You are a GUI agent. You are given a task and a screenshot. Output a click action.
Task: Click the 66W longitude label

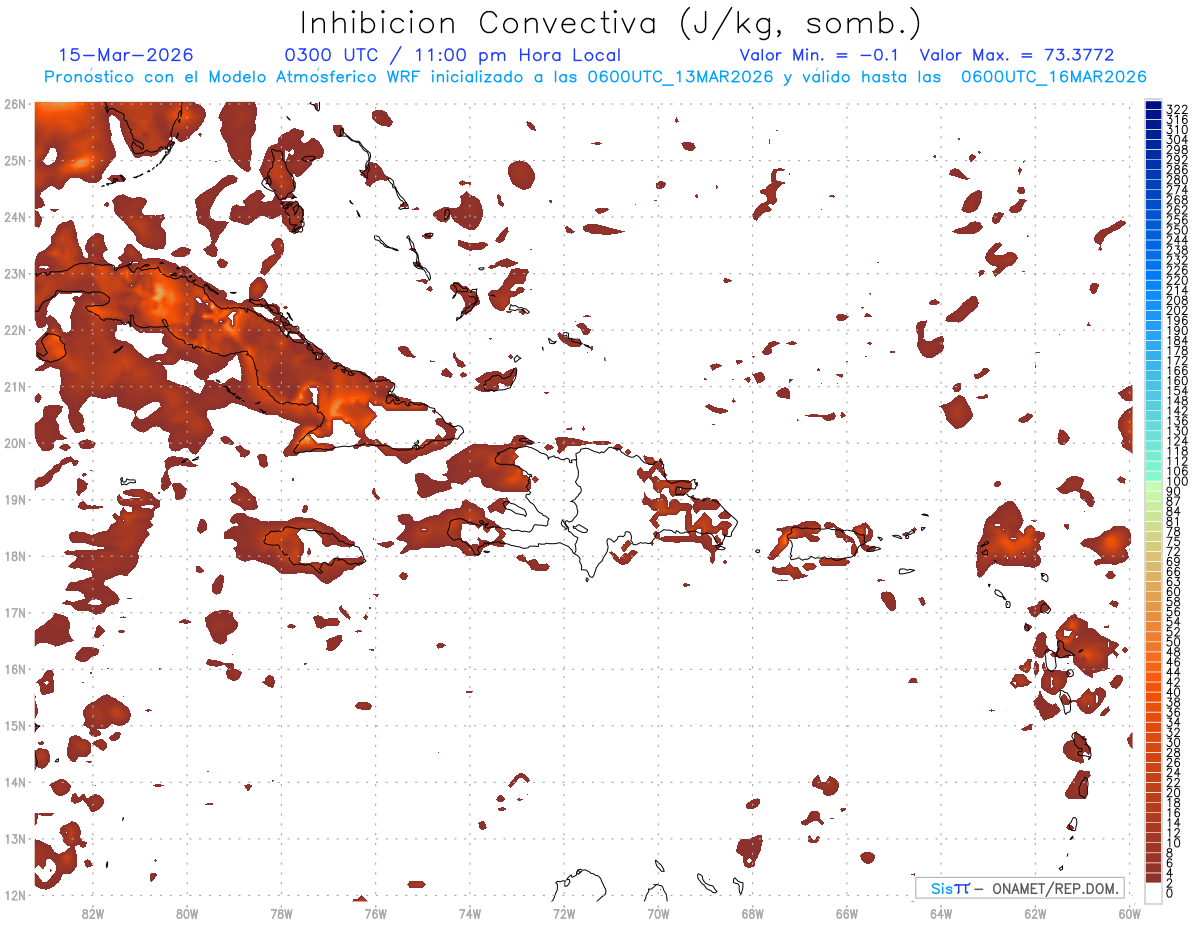pos(846,912)
